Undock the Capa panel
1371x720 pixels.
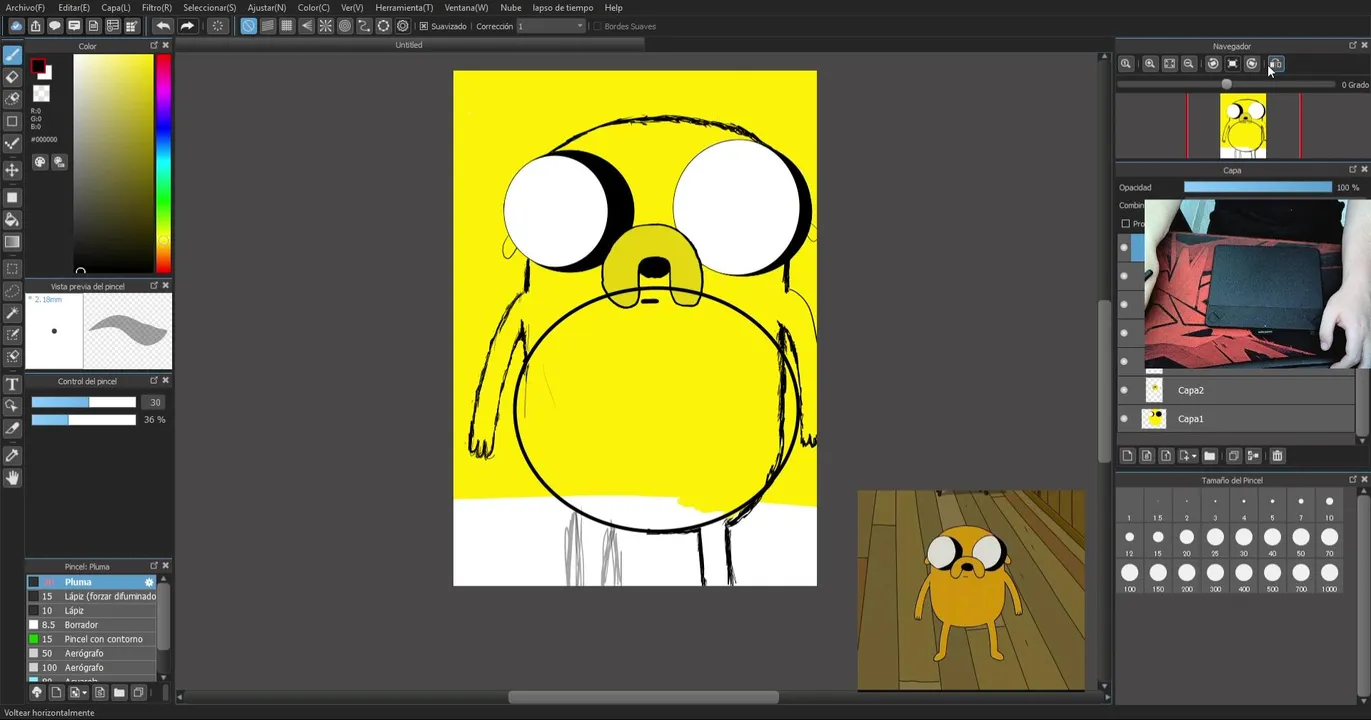[x=1353, y=170]
